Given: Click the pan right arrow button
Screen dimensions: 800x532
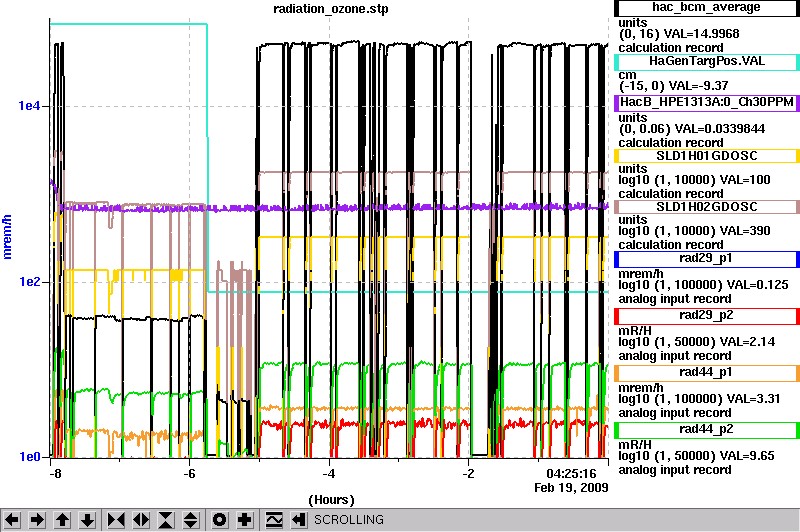Looking at the screenshot, I should click(x=37, y=520).
